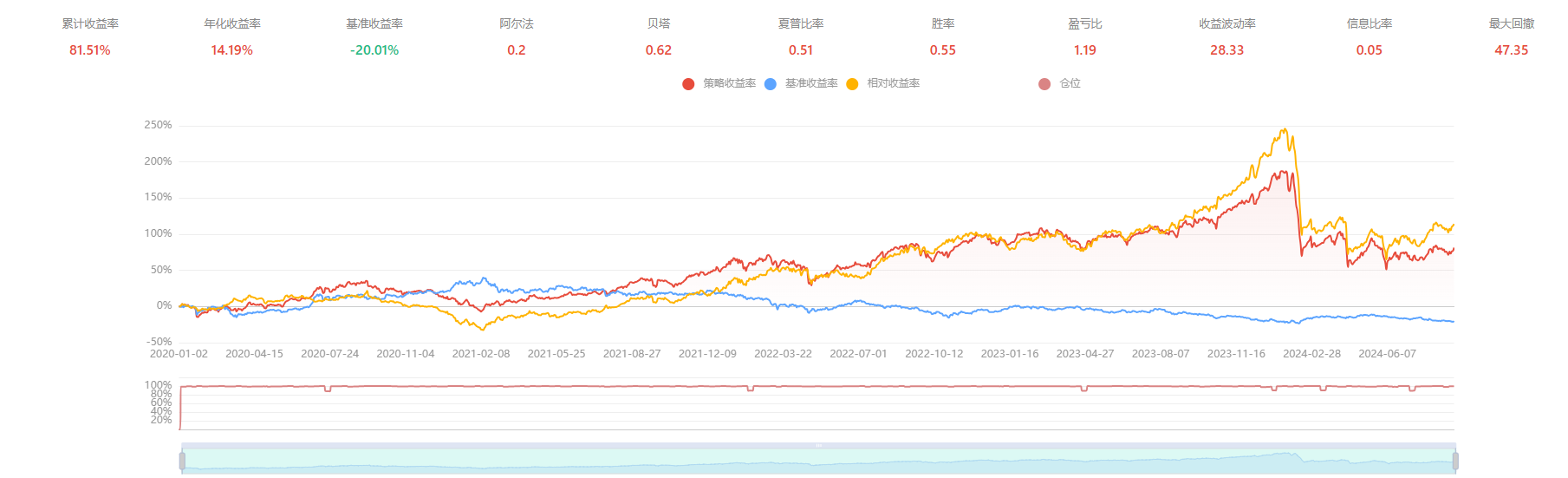Click the blue 基准收益率 legend dot
The height and width of the screenshot is (478, 1568).
(x=771, y=84)
